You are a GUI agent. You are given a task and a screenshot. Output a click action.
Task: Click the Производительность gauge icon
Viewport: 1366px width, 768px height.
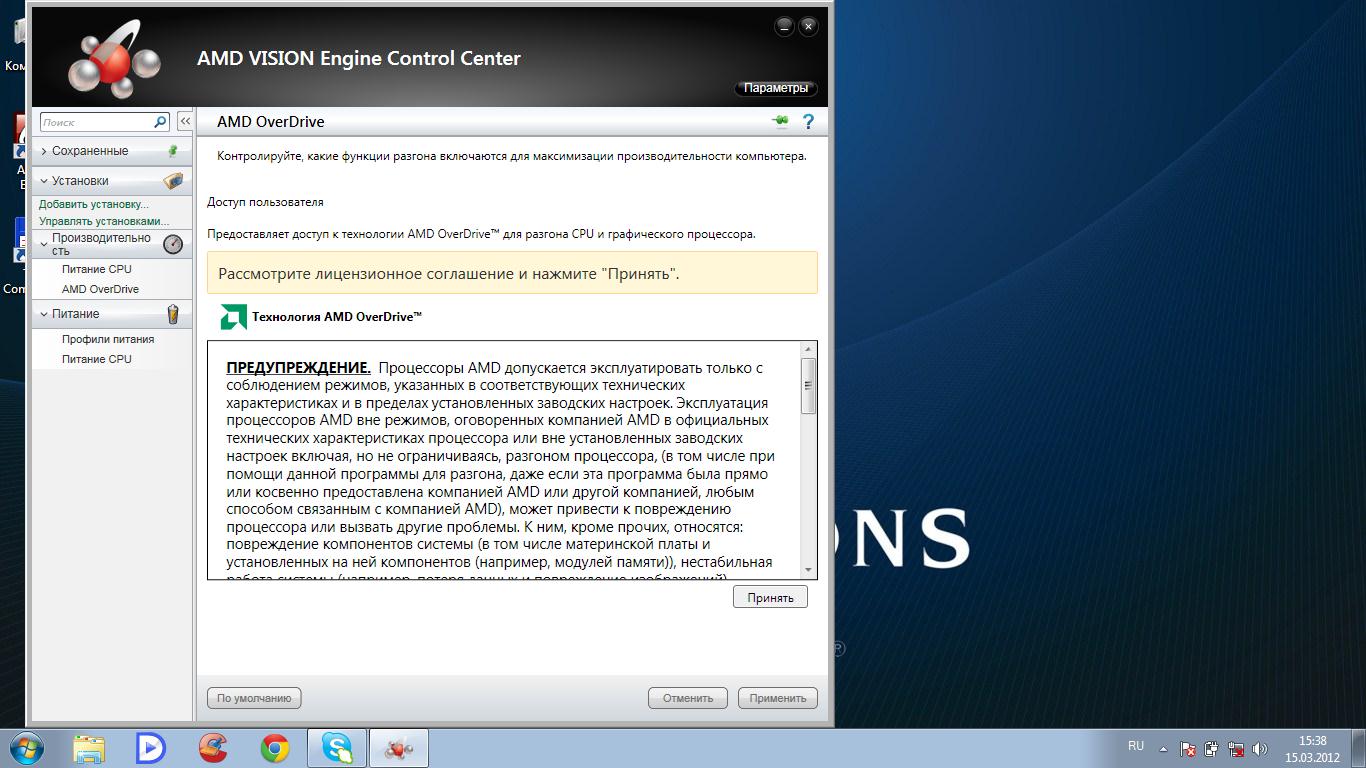(x=173, y=244)
